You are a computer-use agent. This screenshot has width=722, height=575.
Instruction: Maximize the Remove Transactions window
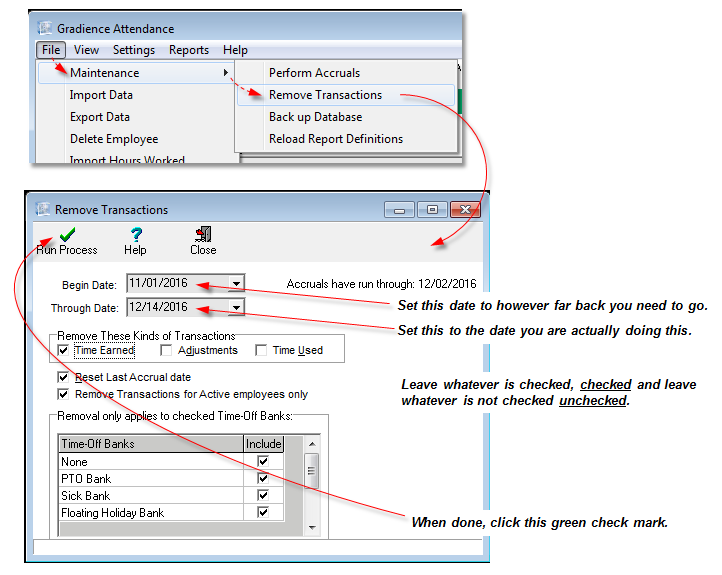432,210
